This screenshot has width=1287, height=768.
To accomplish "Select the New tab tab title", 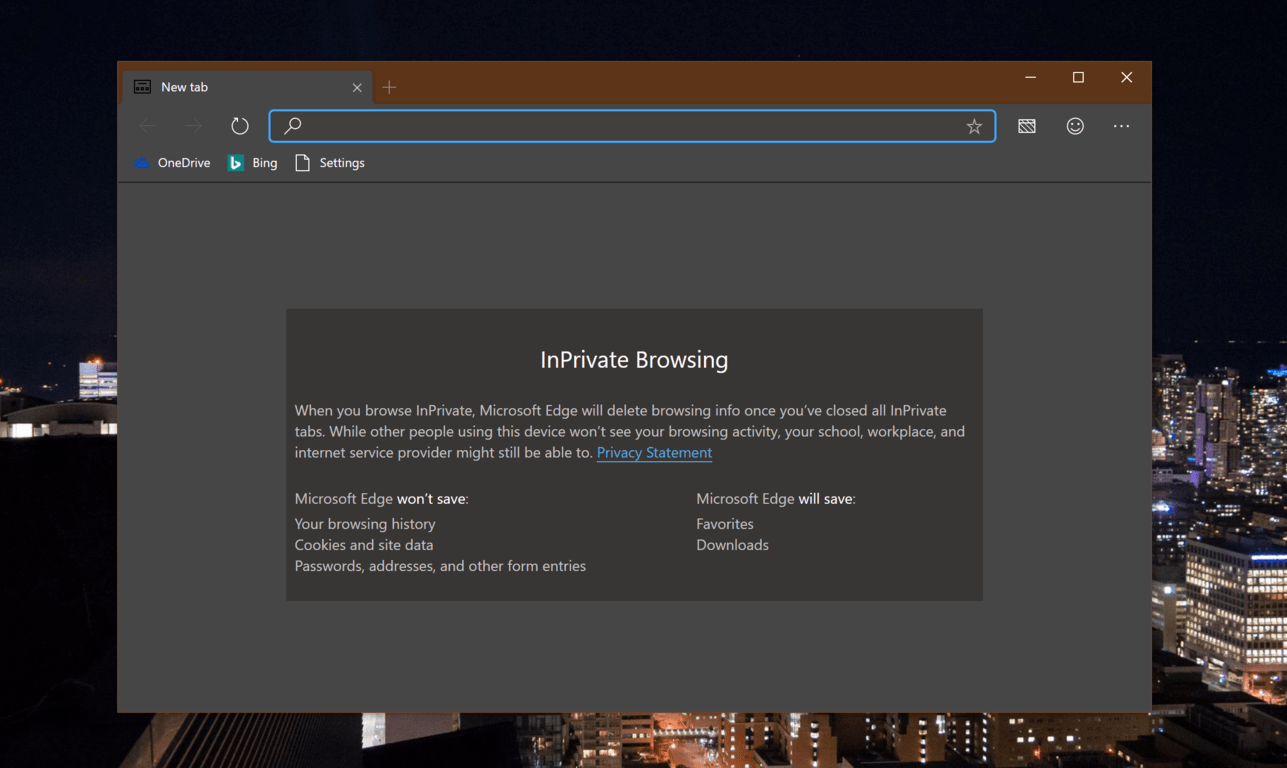I will 185,87.
